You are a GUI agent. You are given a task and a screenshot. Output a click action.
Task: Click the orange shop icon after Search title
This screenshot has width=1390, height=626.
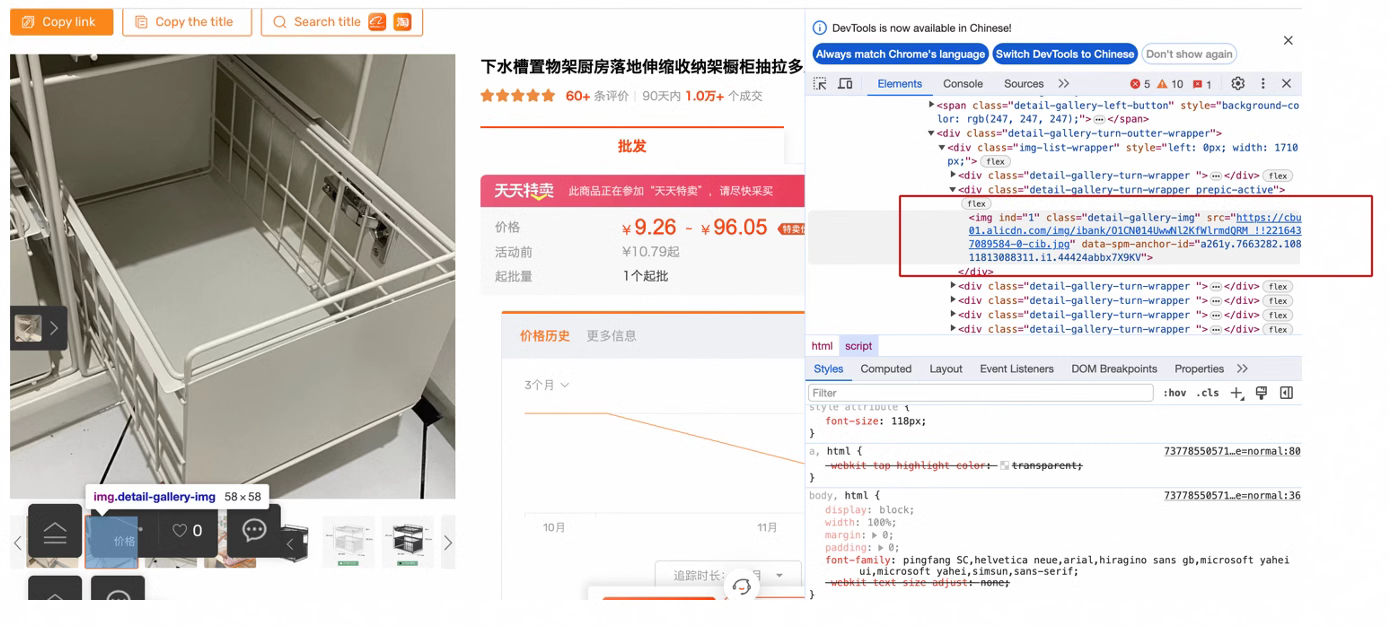pos(377,21)
